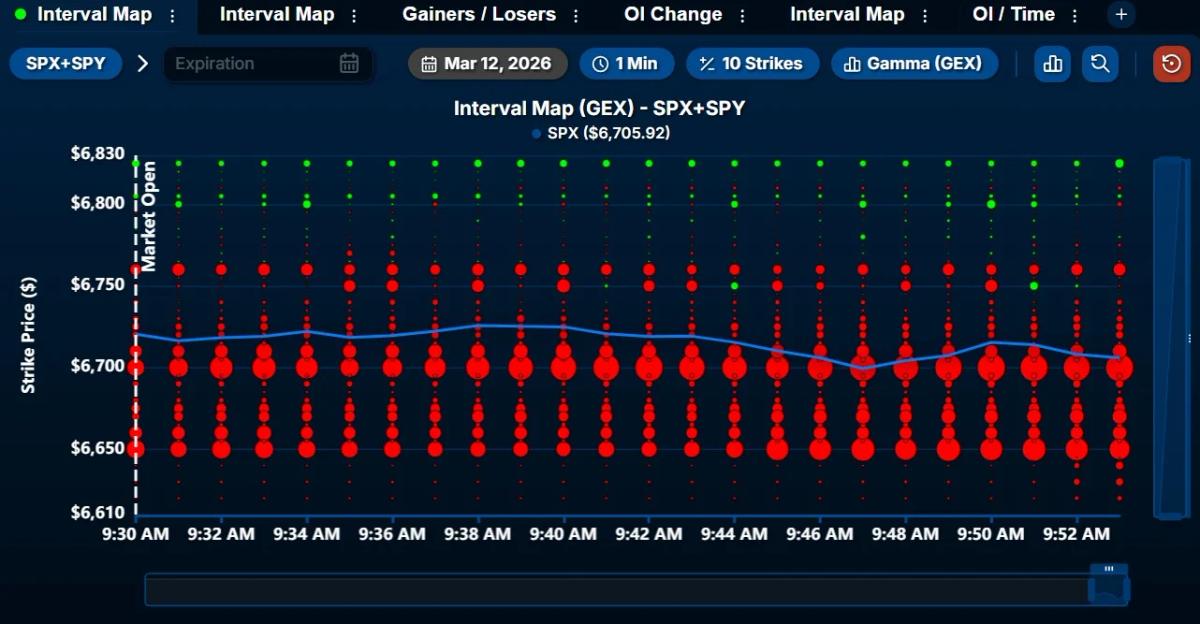Viewport: 1200px width, 624px height.
Task: Select the 1 Min interval button
Action: tap(627, 63)
